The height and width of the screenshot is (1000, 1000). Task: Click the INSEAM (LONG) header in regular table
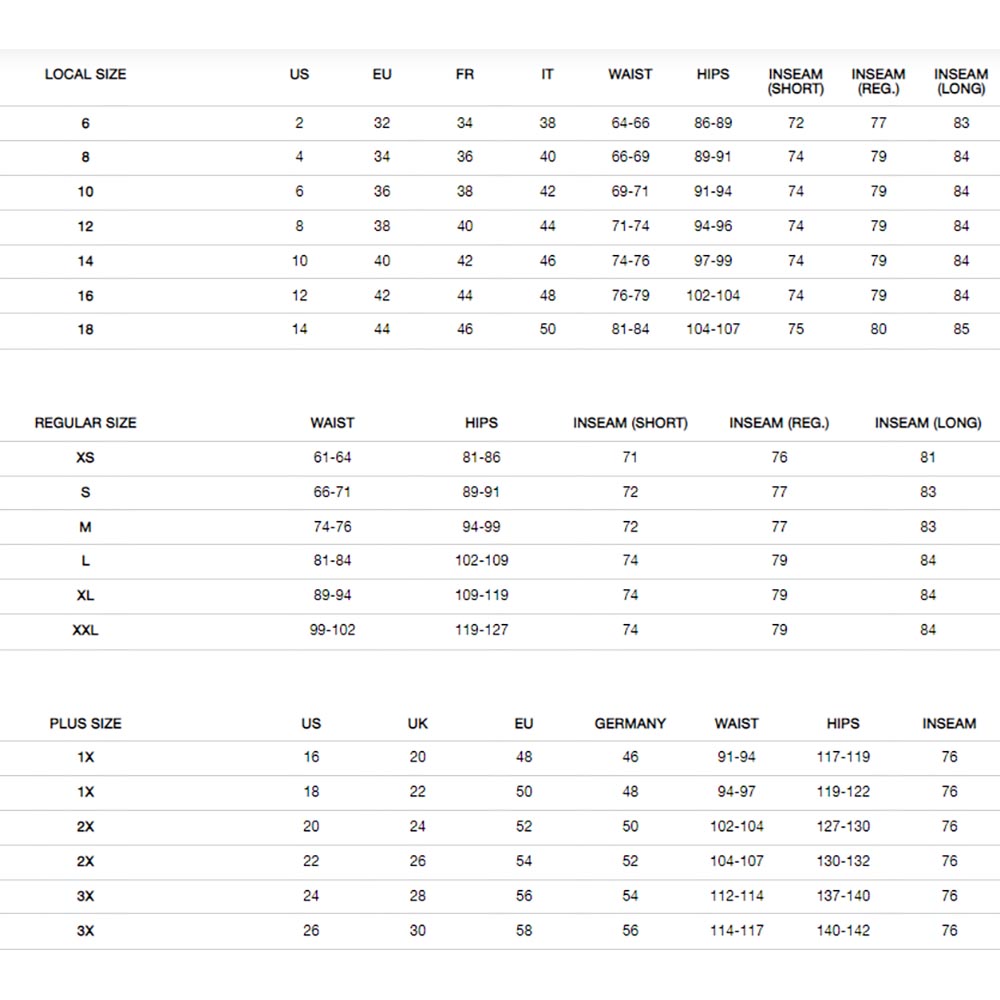(928, 423)
